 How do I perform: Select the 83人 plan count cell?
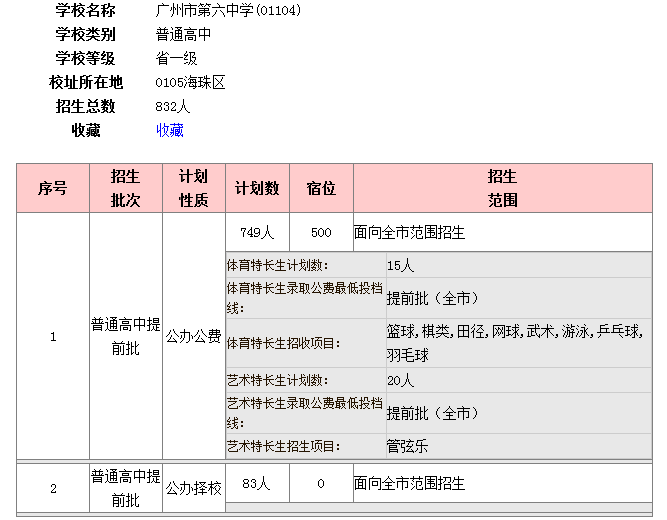tap(257, 483)
